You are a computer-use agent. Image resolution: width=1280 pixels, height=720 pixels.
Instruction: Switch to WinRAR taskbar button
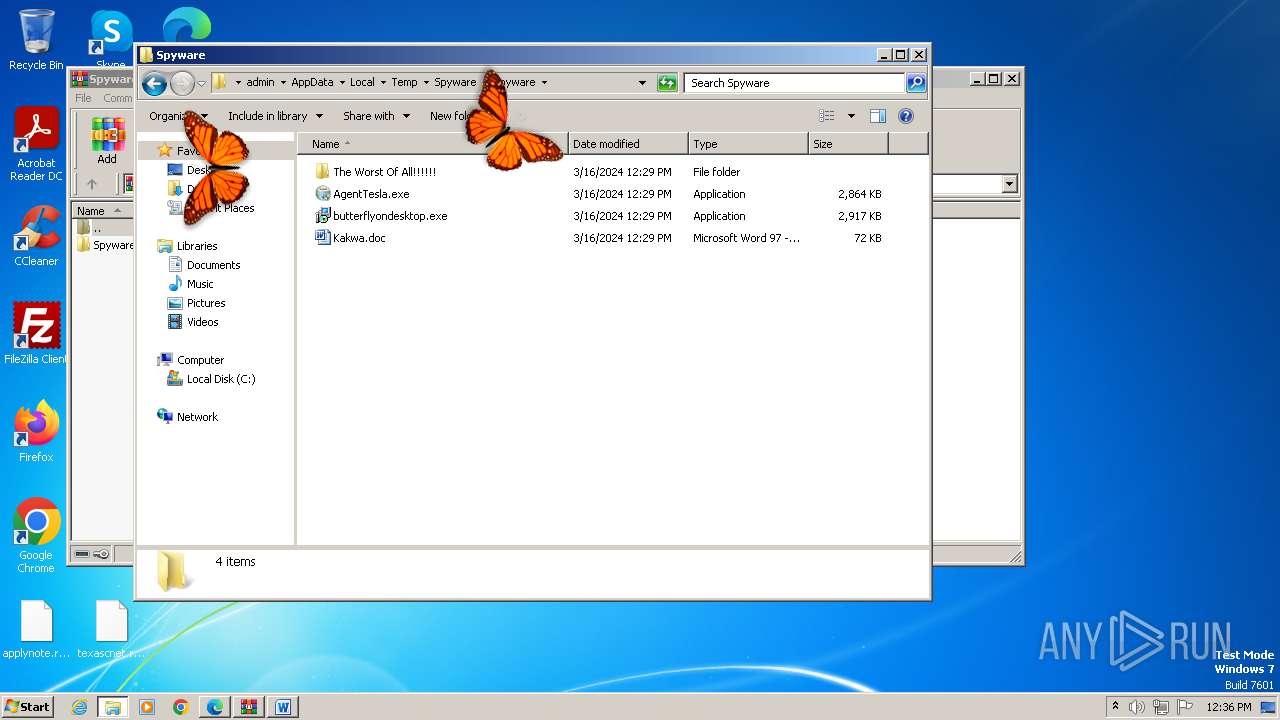(x=249, y=707)
